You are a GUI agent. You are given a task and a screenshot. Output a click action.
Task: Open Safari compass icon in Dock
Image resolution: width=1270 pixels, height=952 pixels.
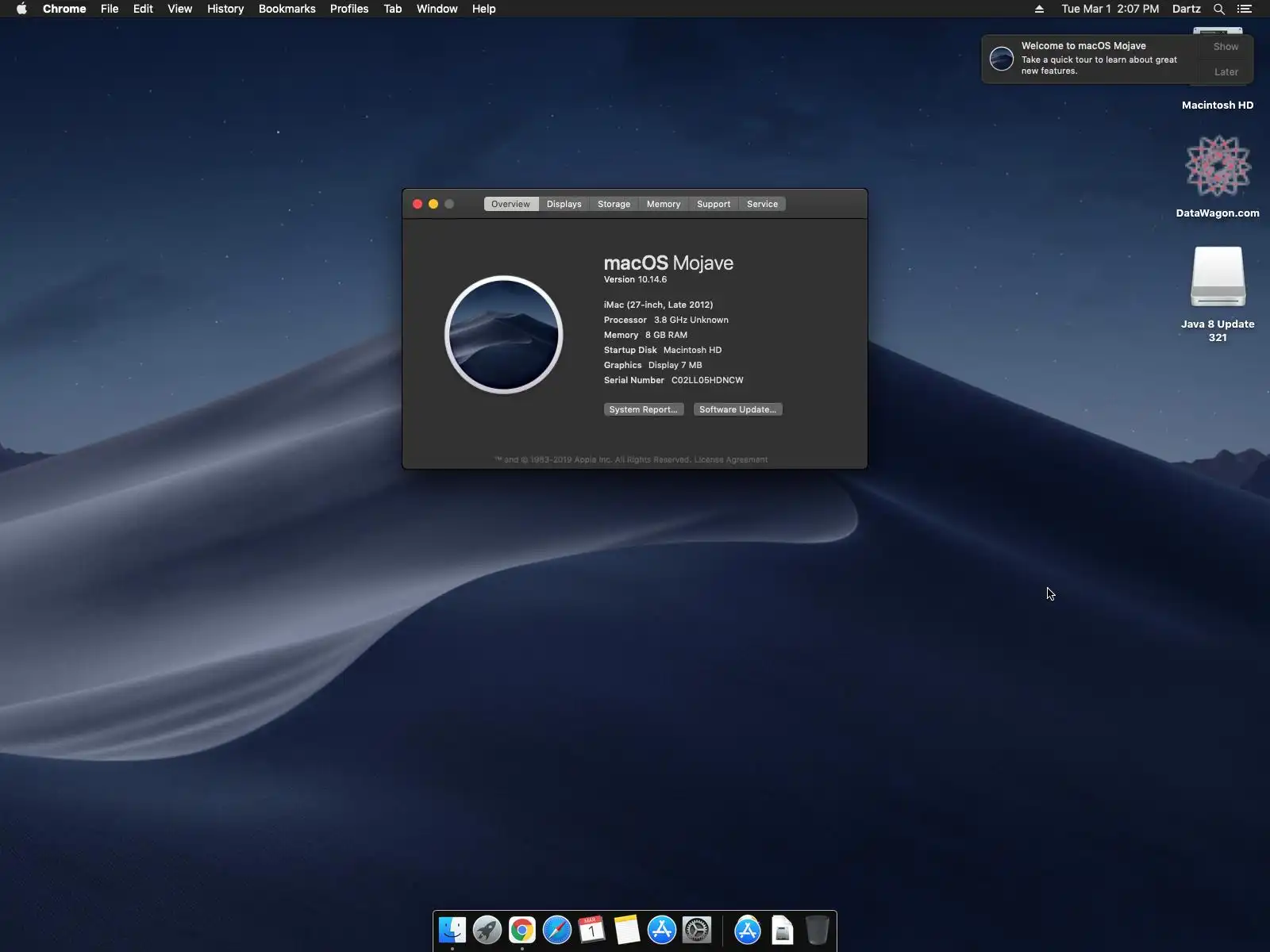pos(557,930)
